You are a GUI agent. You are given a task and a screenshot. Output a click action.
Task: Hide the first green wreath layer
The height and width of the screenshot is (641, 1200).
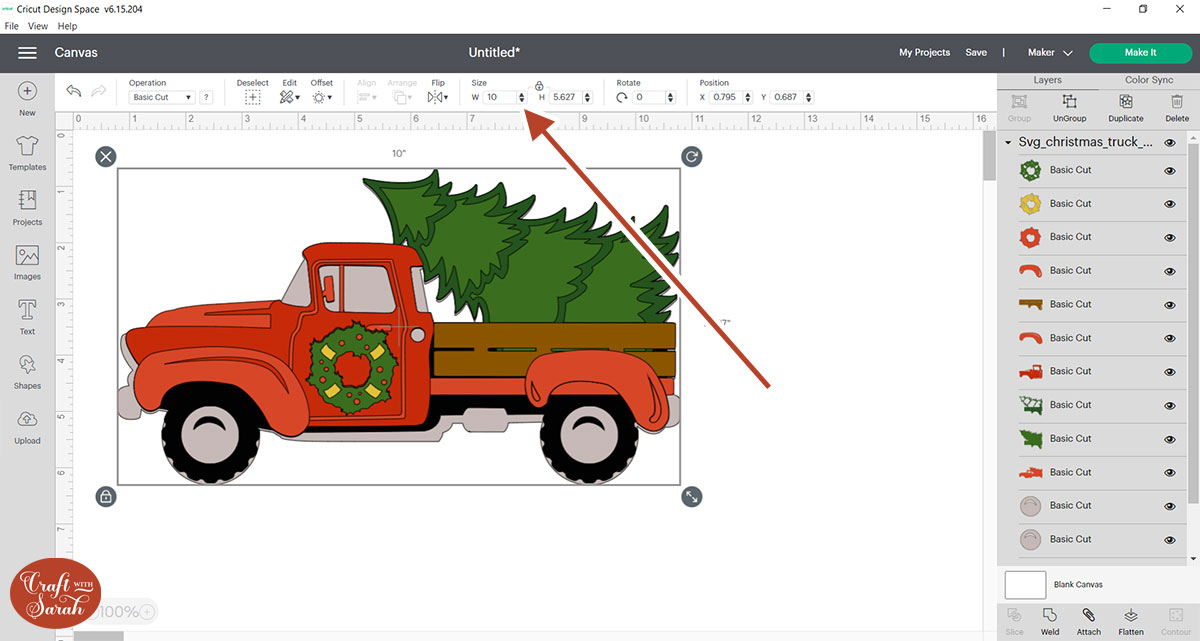(1169, 171)
